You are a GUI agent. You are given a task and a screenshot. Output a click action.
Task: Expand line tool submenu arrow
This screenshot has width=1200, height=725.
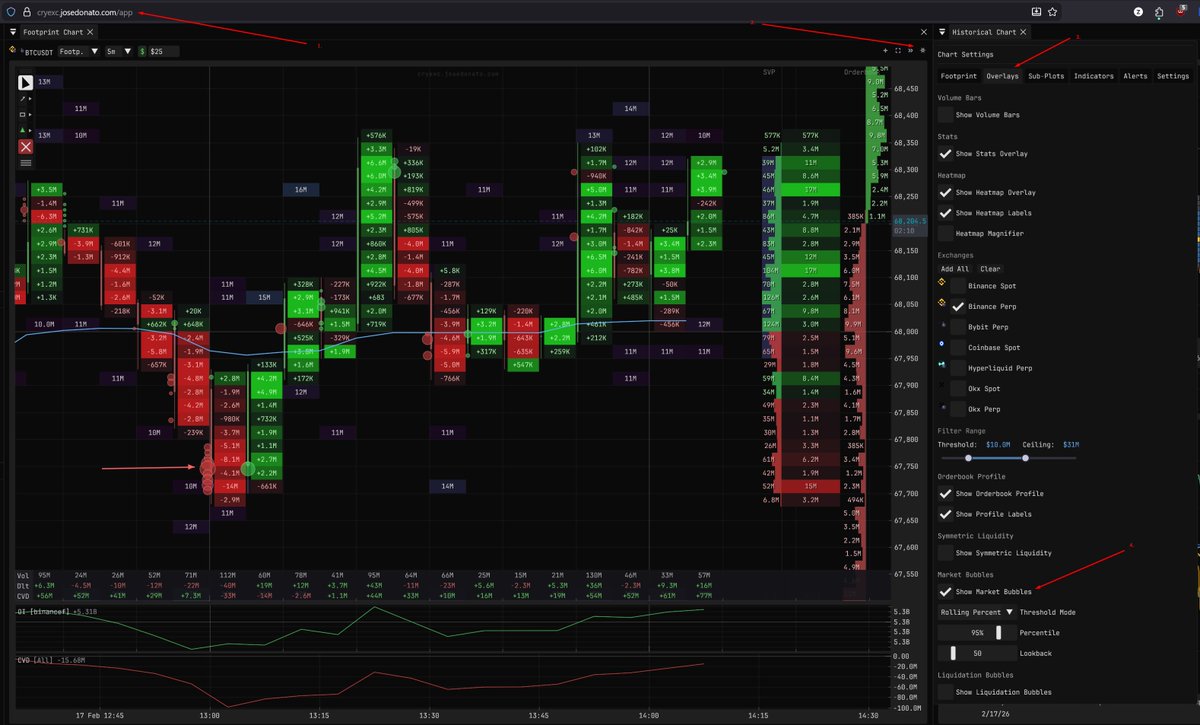tap(32, 99)
